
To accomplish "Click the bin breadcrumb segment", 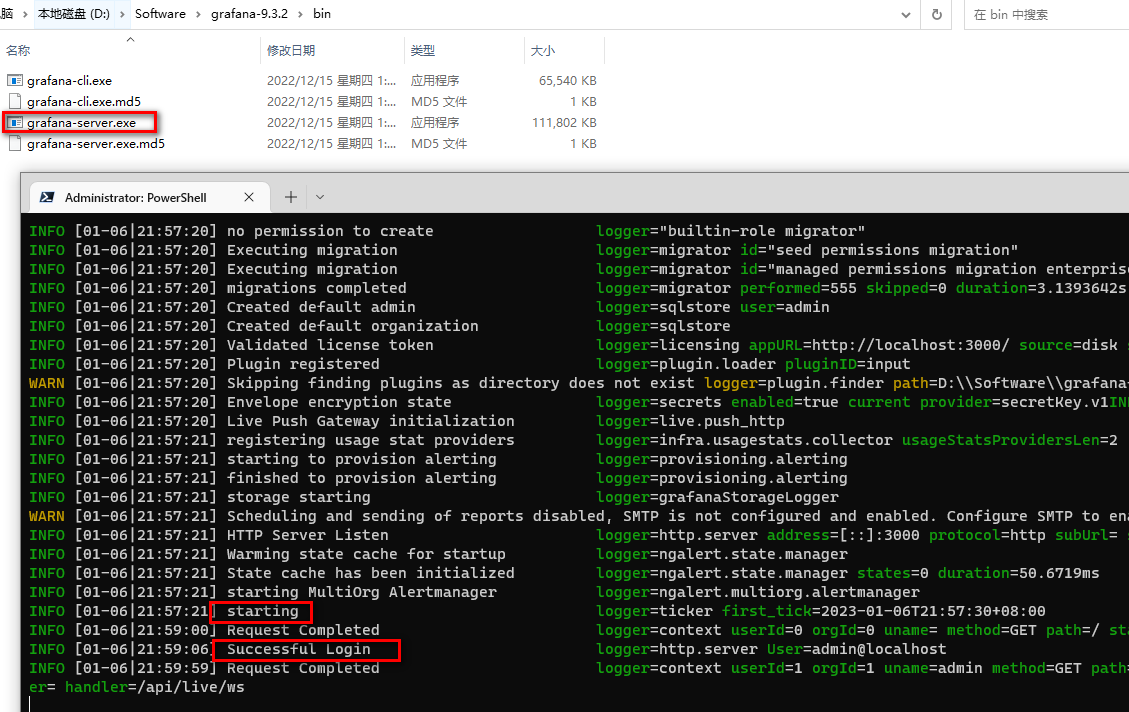I will point(322,14).
